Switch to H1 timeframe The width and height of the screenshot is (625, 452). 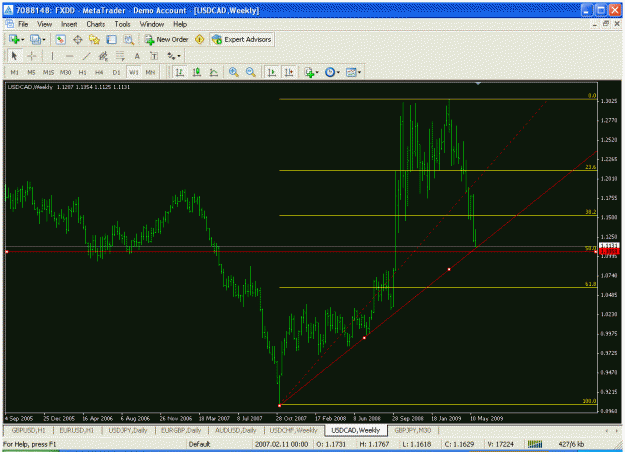(x=83, y=72)
